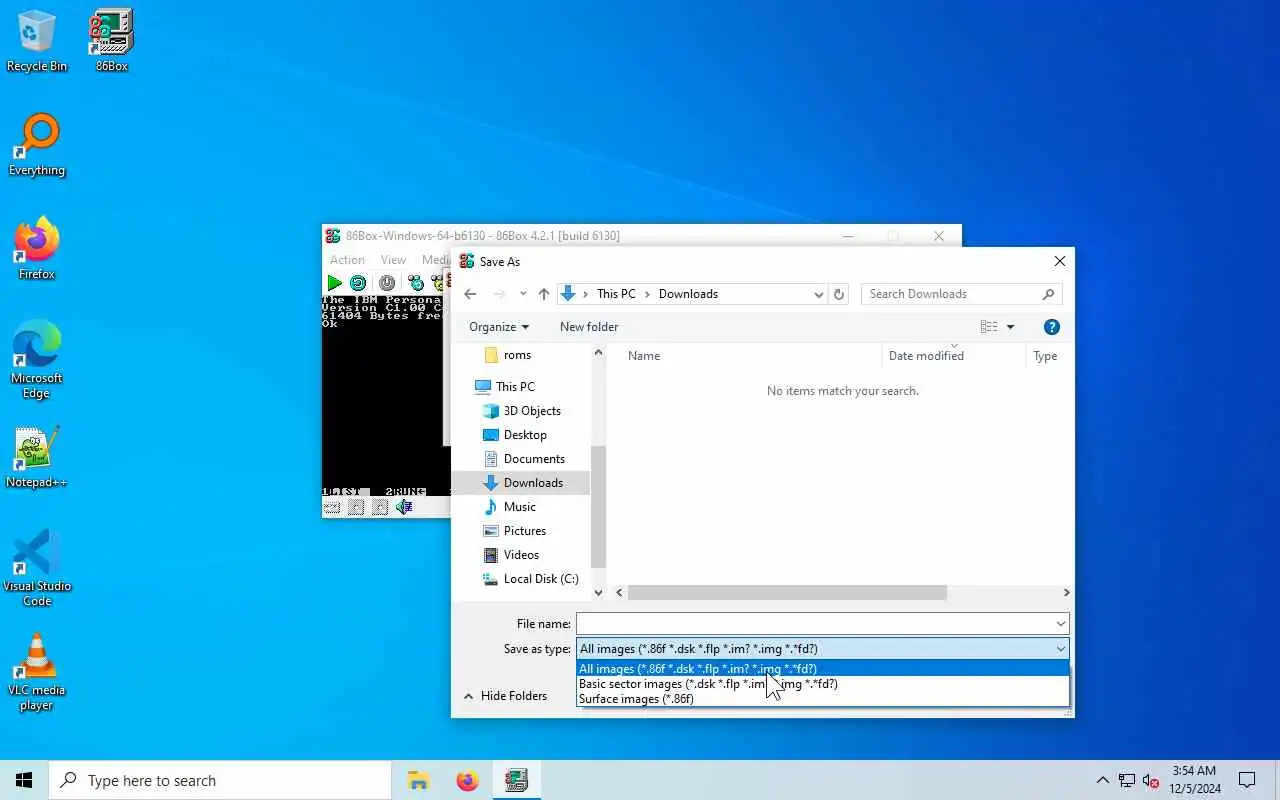Open the View menu in 86Box
Viewport: 1280px width, 800px height.
pos(393,260)
